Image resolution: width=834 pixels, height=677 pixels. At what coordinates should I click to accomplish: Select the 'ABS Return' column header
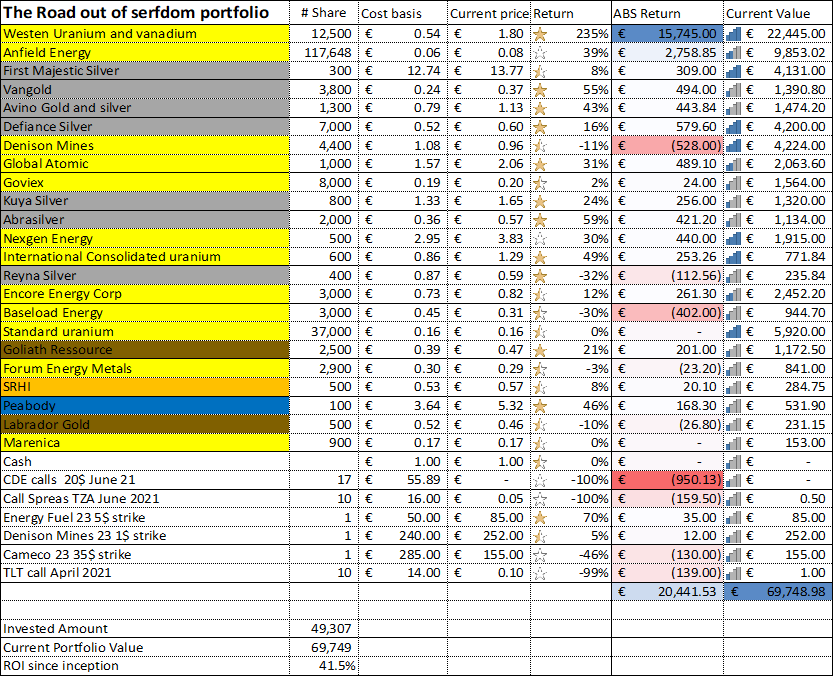coord(667,13)
